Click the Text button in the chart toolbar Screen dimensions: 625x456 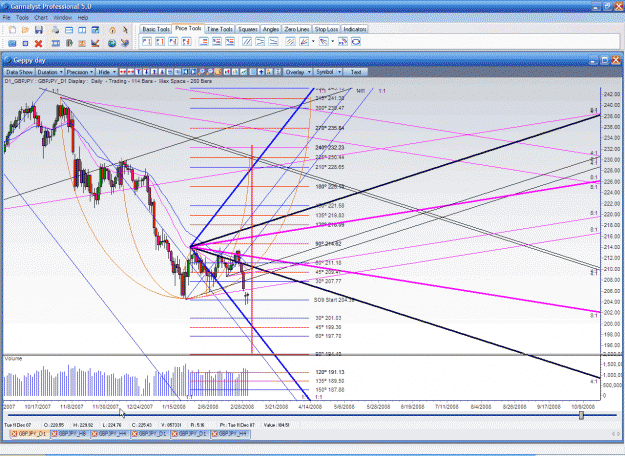coord(356,72)
